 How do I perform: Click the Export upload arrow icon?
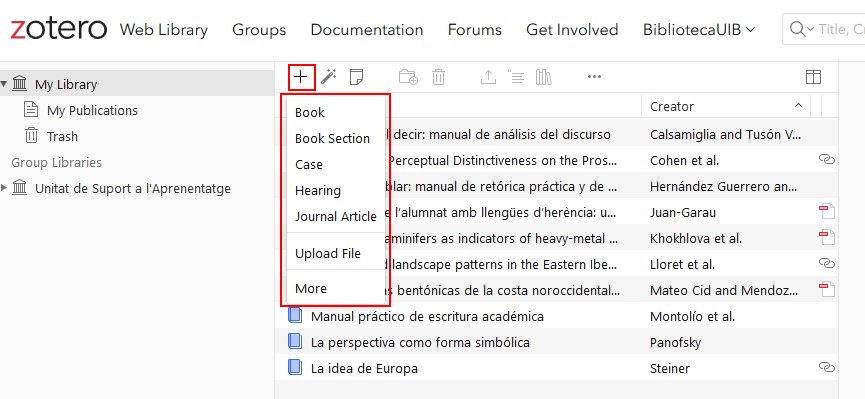coord(488,77)
